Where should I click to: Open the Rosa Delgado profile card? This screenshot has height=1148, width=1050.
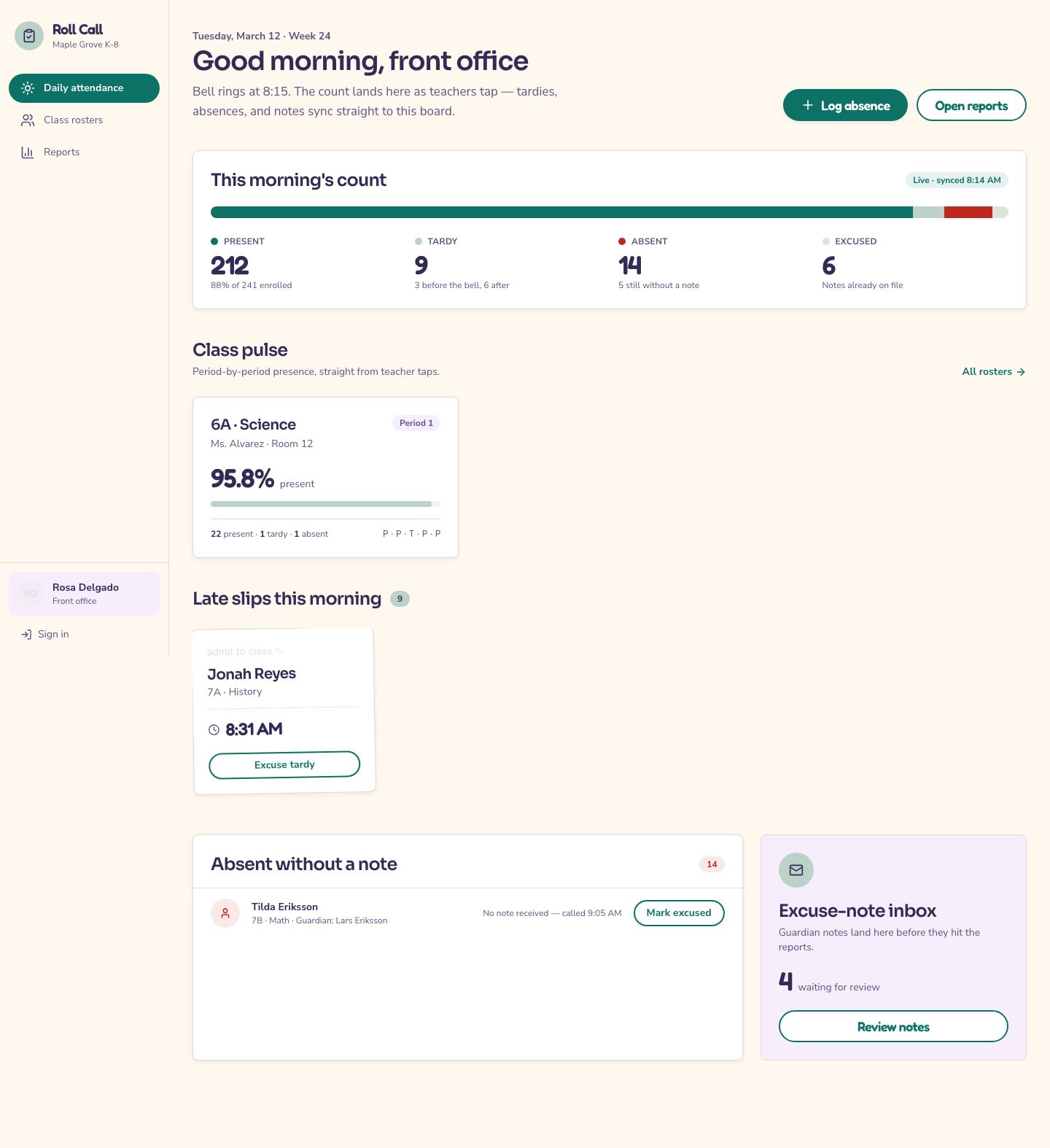(x=84, y=594)
